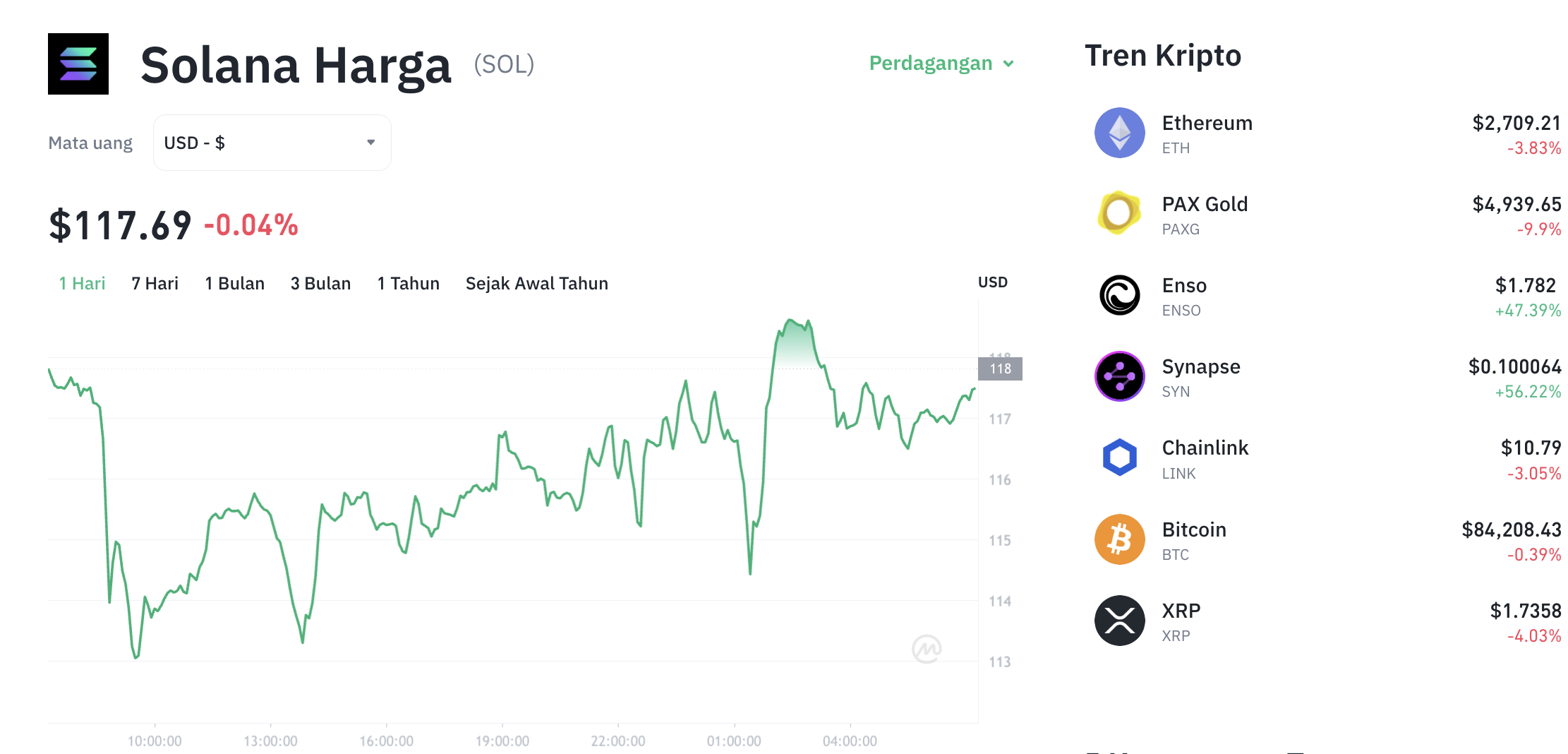Select the Sejak Awal Tahun tab
Image resolution: width=1568 pixels, height=754 pixels.
pos(536,283)
